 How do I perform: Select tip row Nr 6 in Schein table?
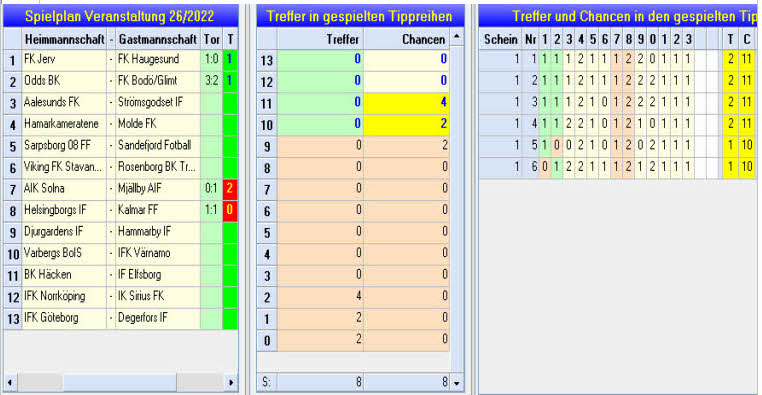coord(617,167)
